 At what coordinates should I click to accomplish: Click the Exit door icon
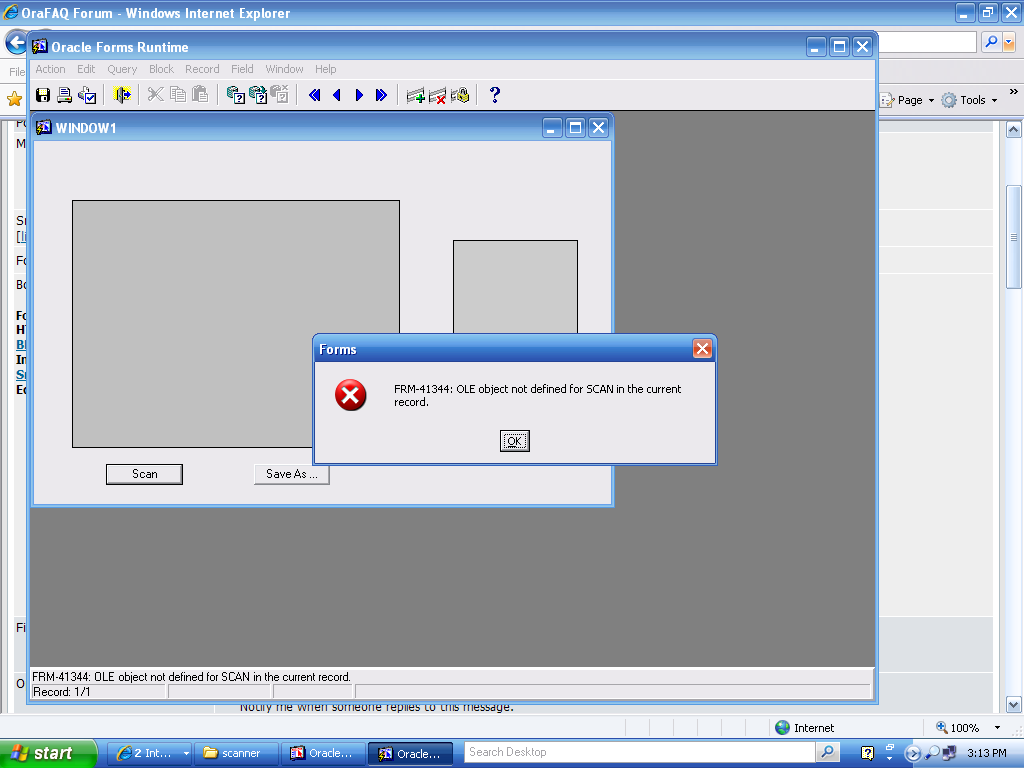122,95
